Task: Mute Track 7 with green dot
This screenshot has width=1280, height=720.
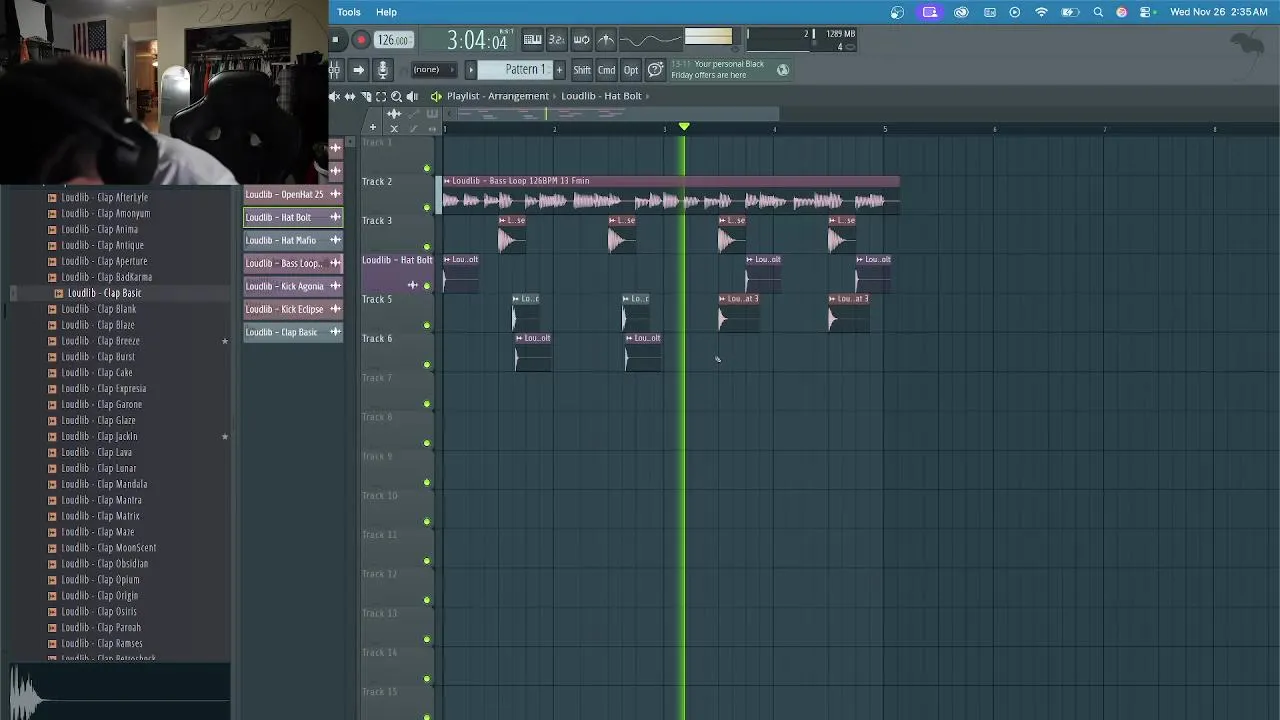Action: click(x=428, y=404)
